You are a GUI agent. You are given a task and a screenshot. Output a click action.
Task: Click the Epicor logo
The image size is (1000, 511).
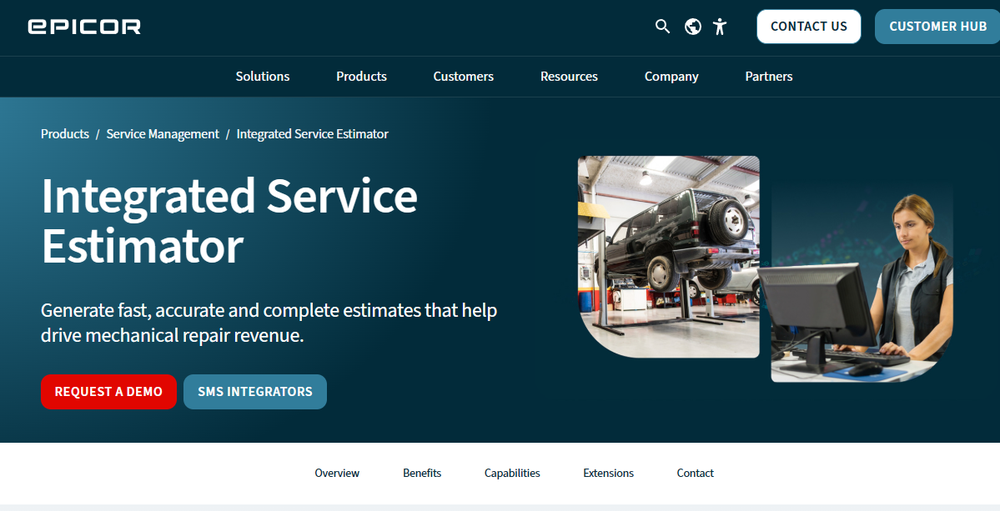[x=84, y=26]
